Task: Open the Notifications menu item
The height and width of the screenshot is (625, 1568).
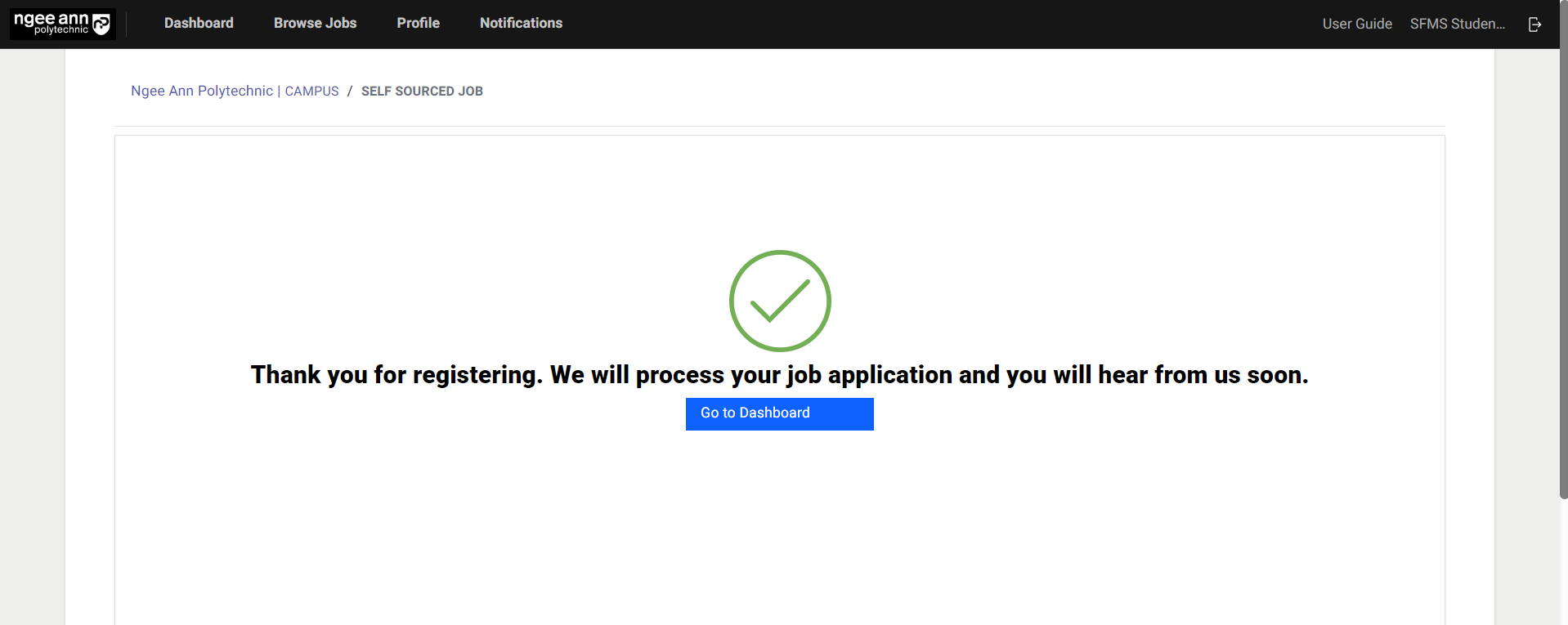Action: tap(521, 23)
